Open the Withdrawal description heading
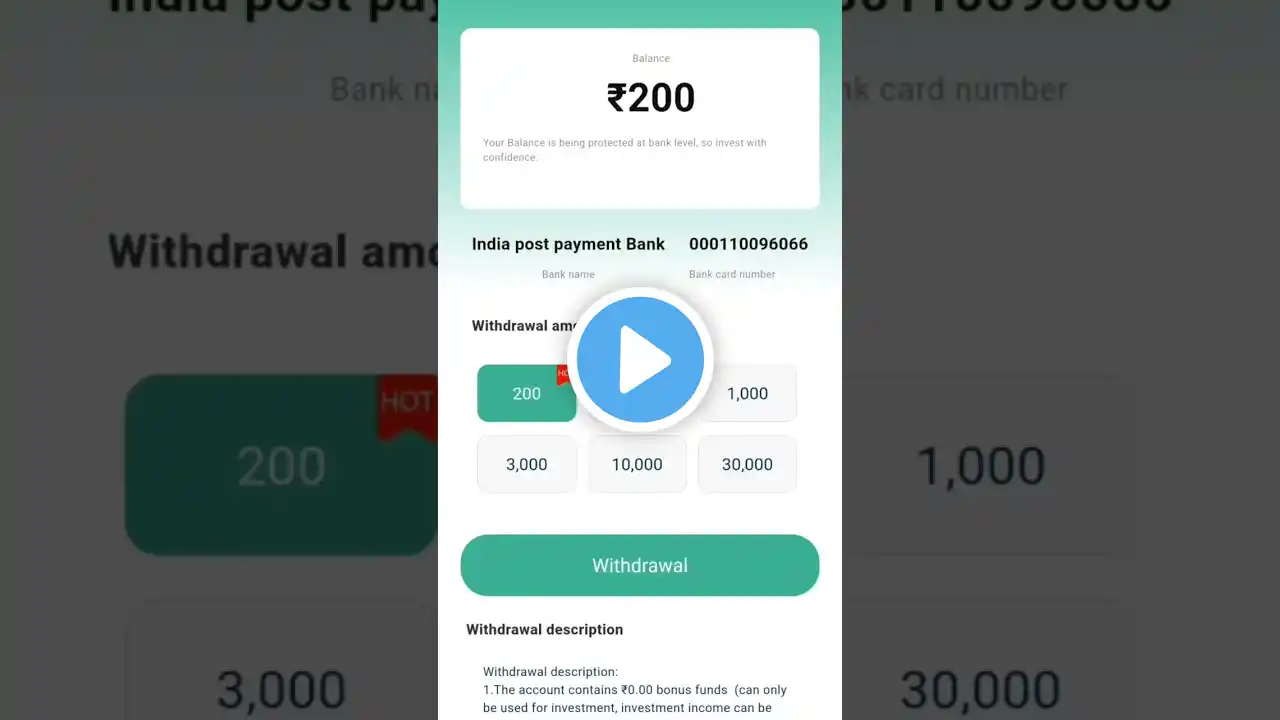The height and width of the screenshot is (720, 1280). click(544, 629)
